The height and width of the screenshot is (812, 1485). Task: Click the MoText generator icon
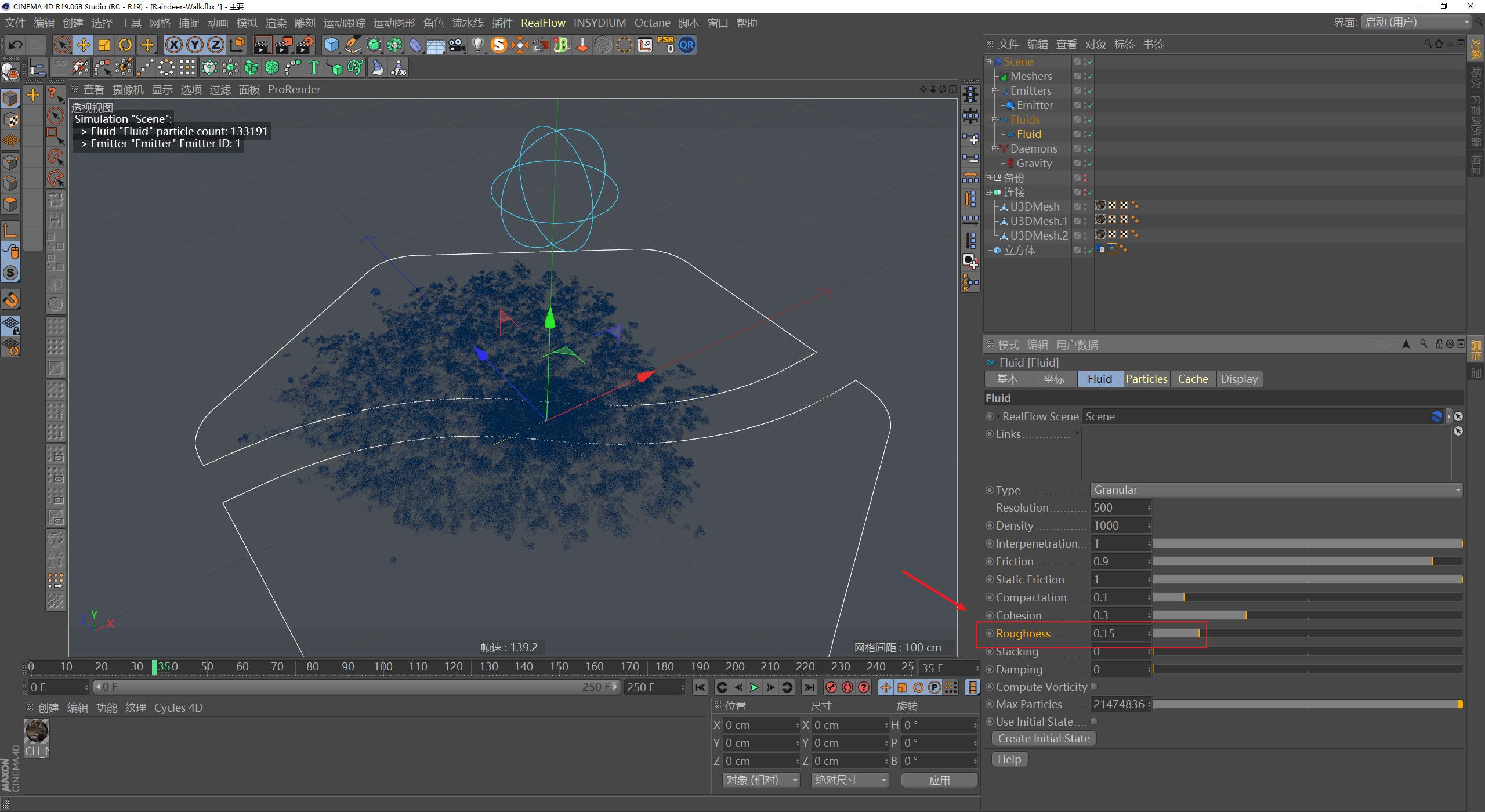tap(314, 68)
